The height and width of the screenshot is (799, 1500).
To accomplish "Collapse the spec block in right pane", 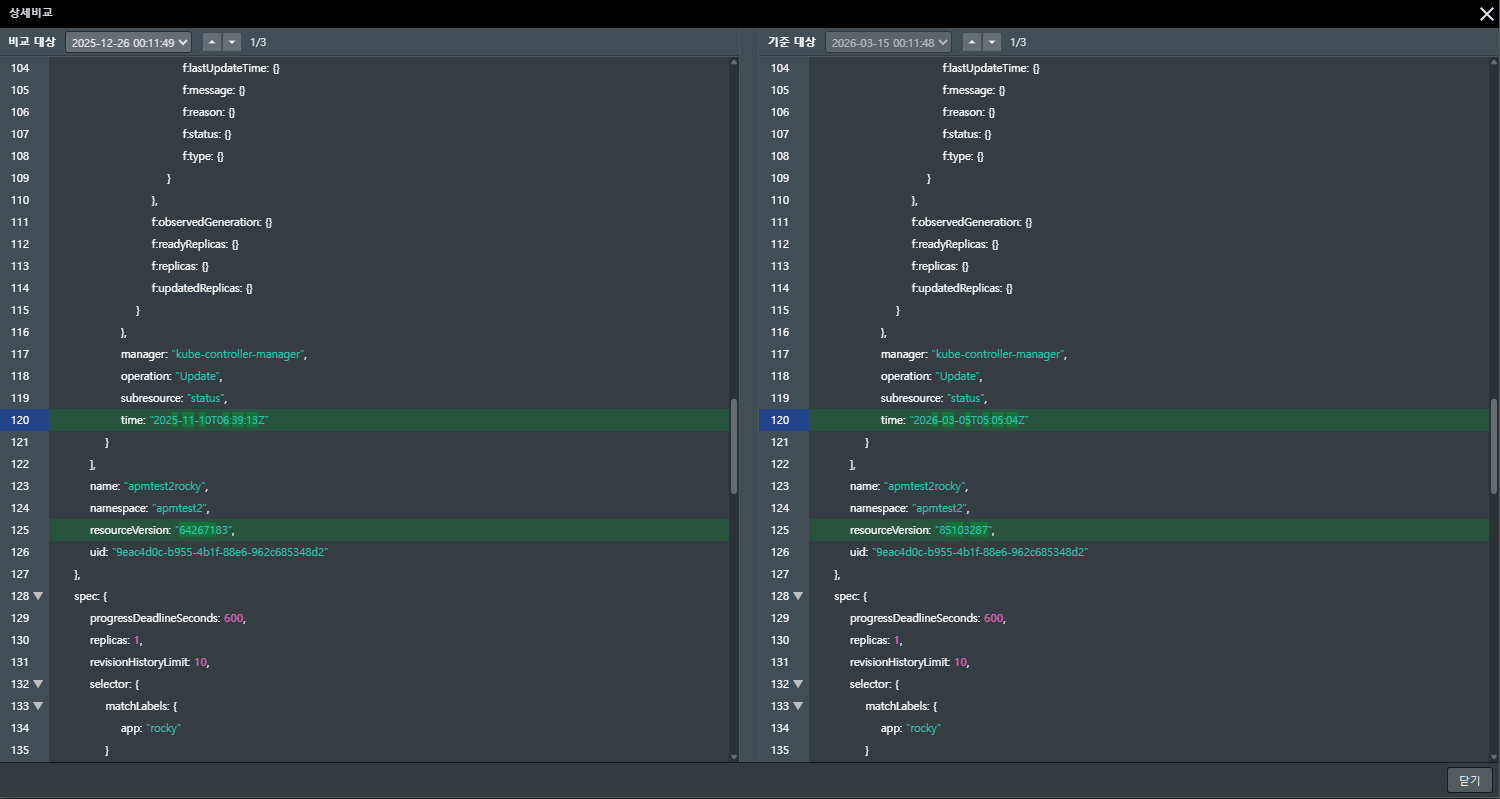I will 798,596.
